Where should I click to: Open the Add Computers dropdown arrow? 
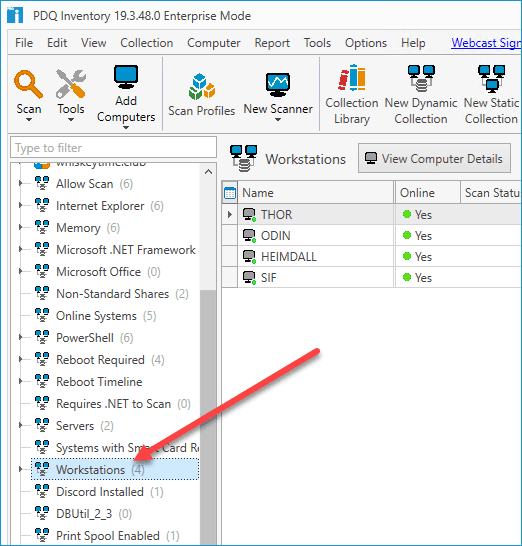coord(126,127)
